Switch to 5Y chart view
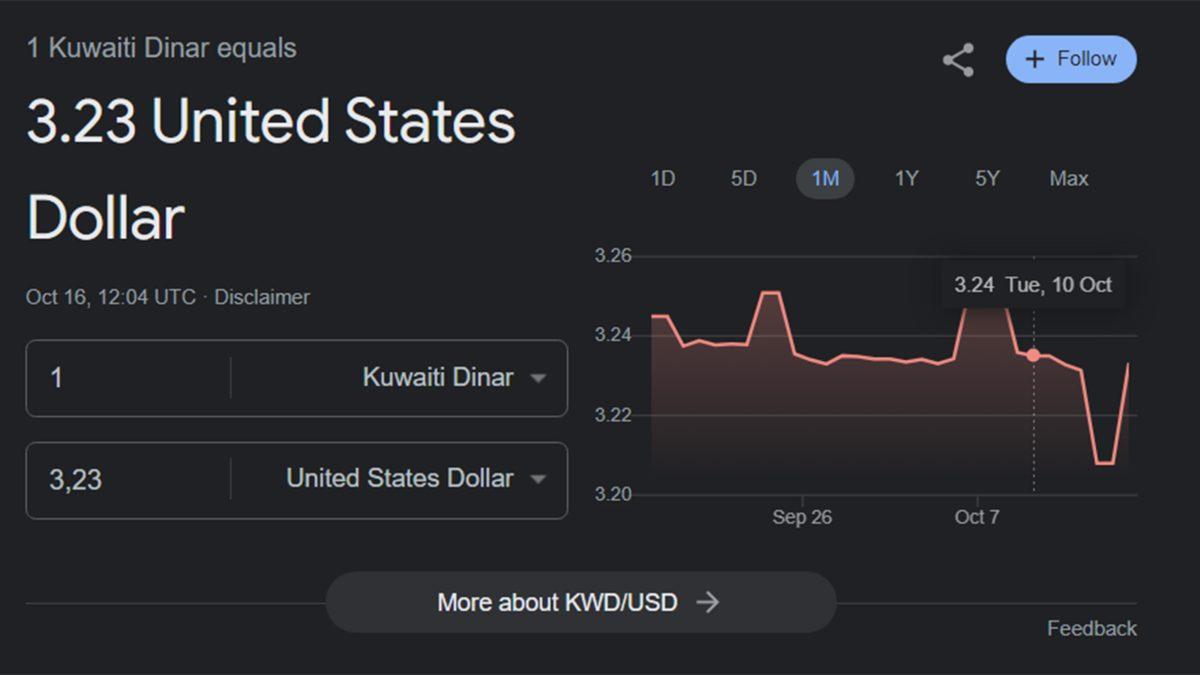Viewport: 1200px width, 675px height. (987, 179)
